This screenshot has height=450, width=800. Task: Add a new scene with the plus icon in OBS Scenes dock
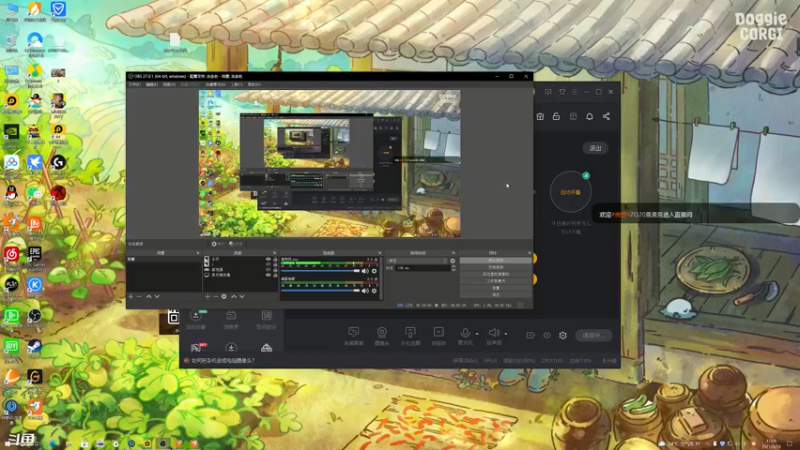point(131,296)
